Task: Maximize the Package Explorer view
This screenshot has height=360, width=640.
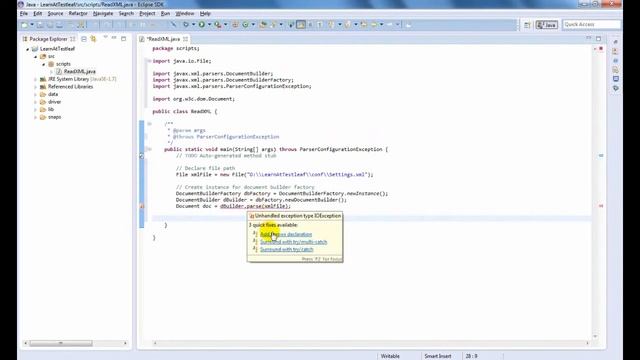Action: coord(123,38)
